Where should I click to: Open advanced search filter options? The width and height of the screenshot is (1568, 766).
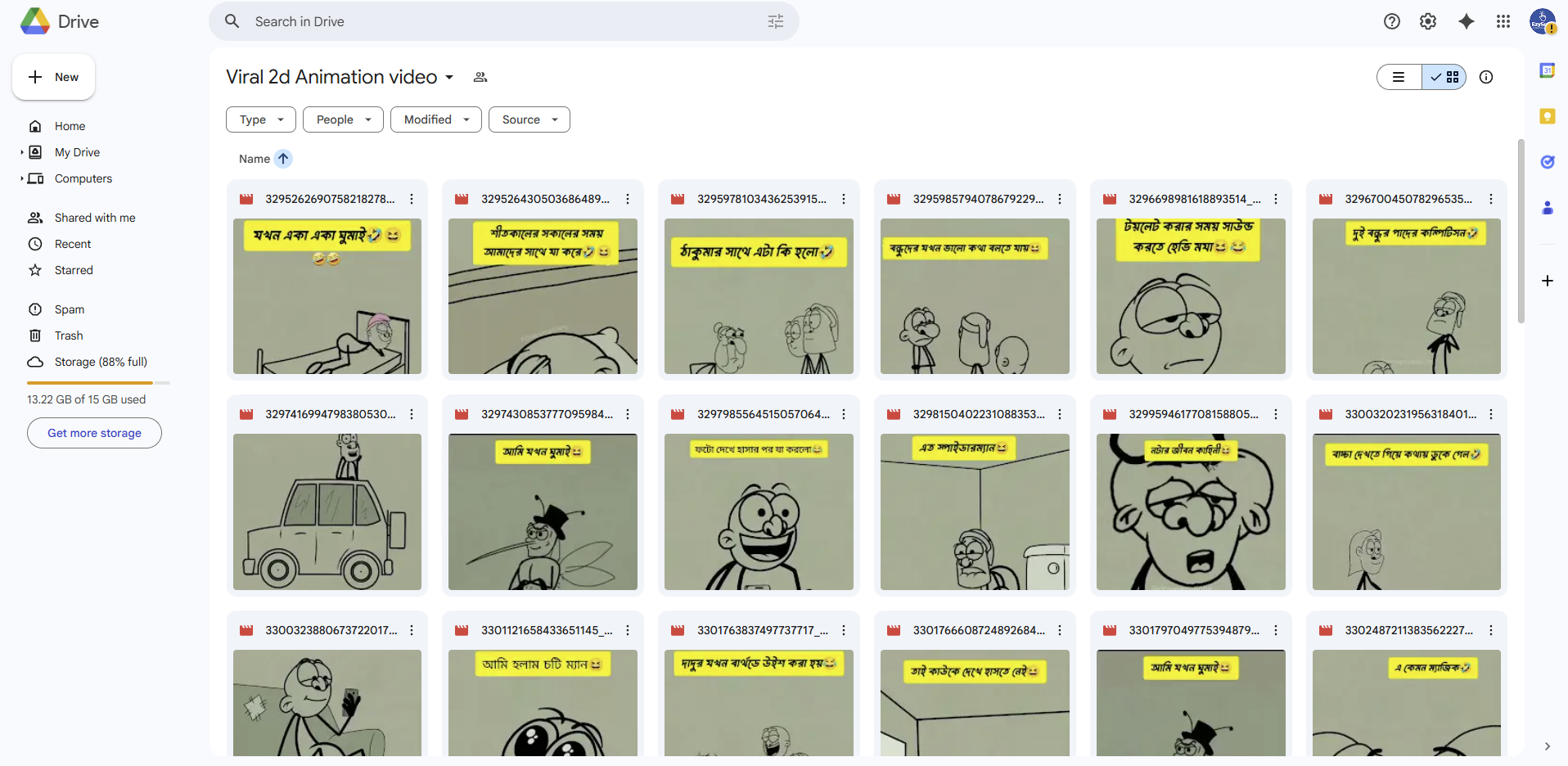coord(776,21)
